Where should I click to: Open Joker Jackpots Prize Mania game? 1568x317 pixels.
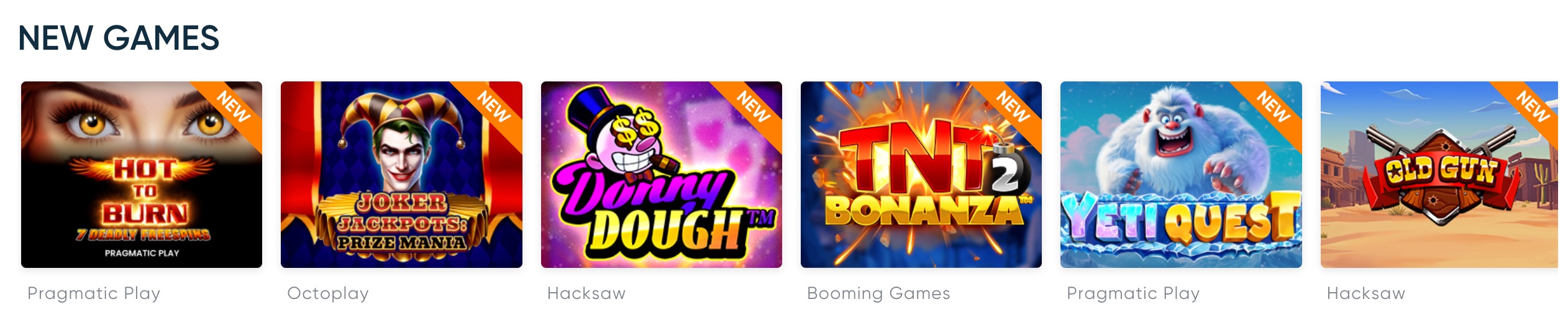click(x=401, y=175)
